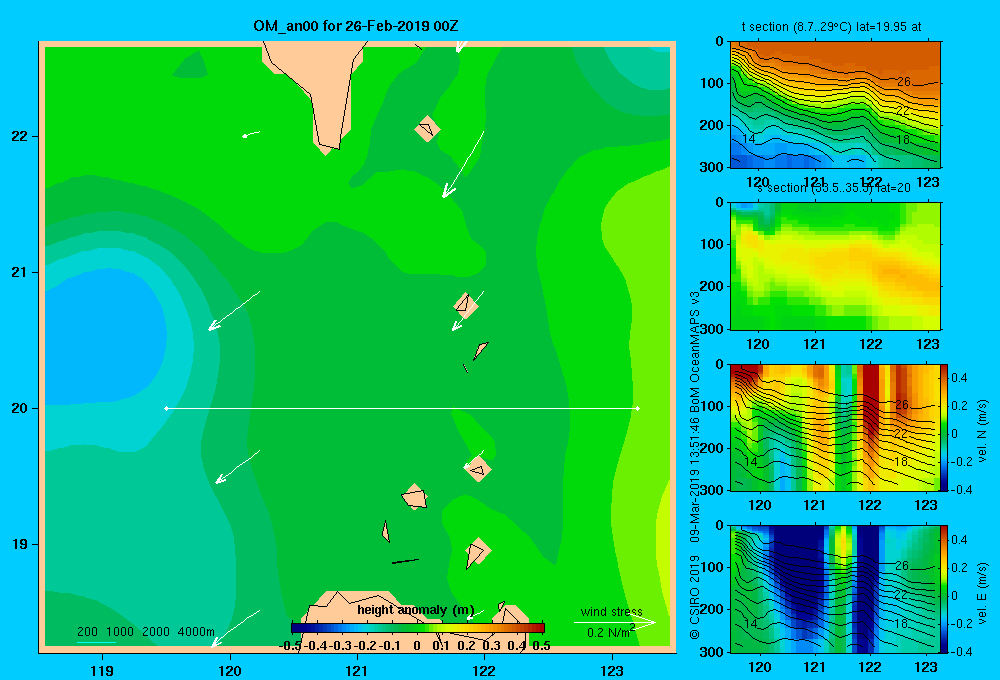This screenshot has height=680, width=1000.
Task: Click the '14' isotherm label in temperature section
Action: point(749,138)
